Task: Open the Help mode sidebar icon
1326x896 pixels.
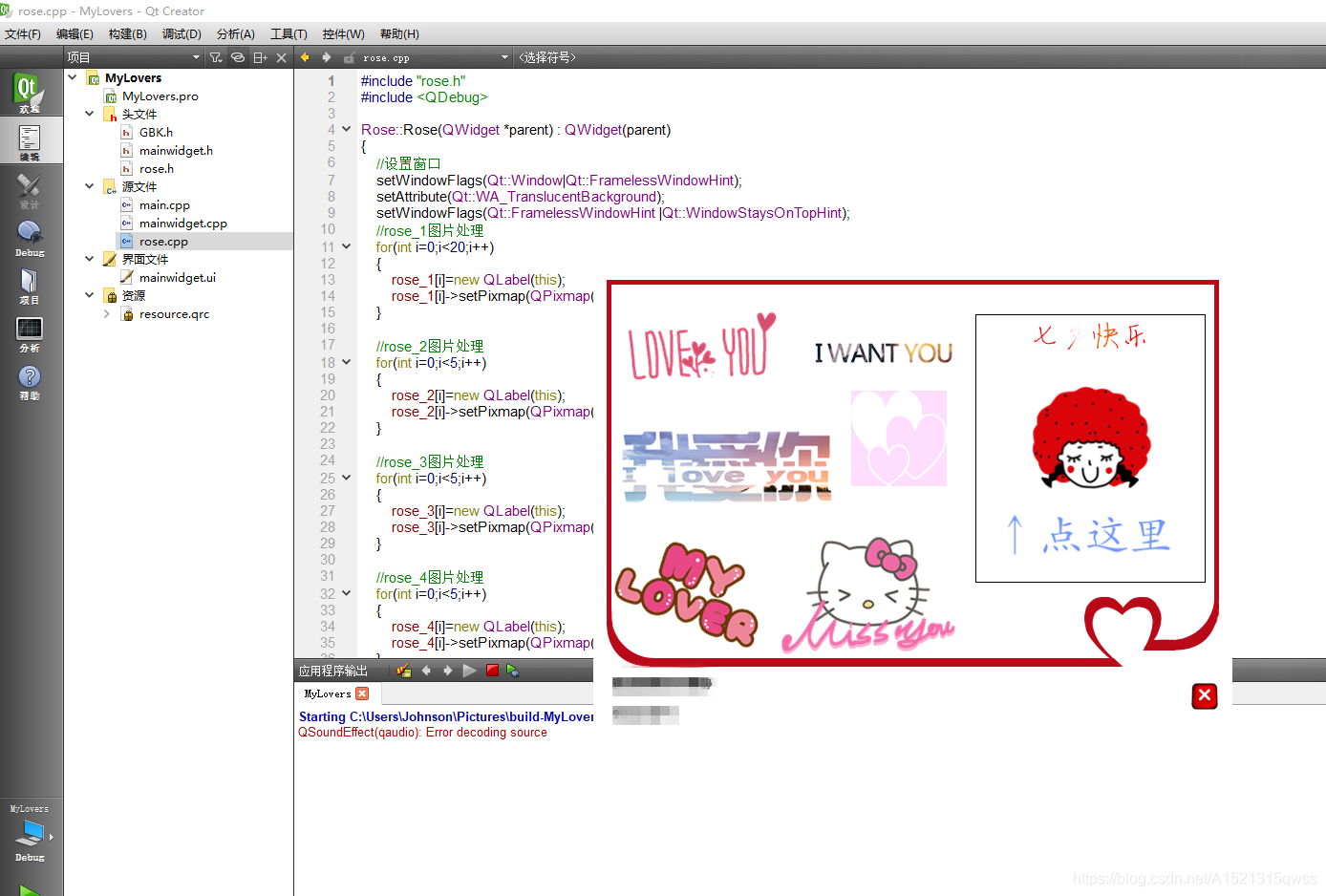Action: point(29,381)
